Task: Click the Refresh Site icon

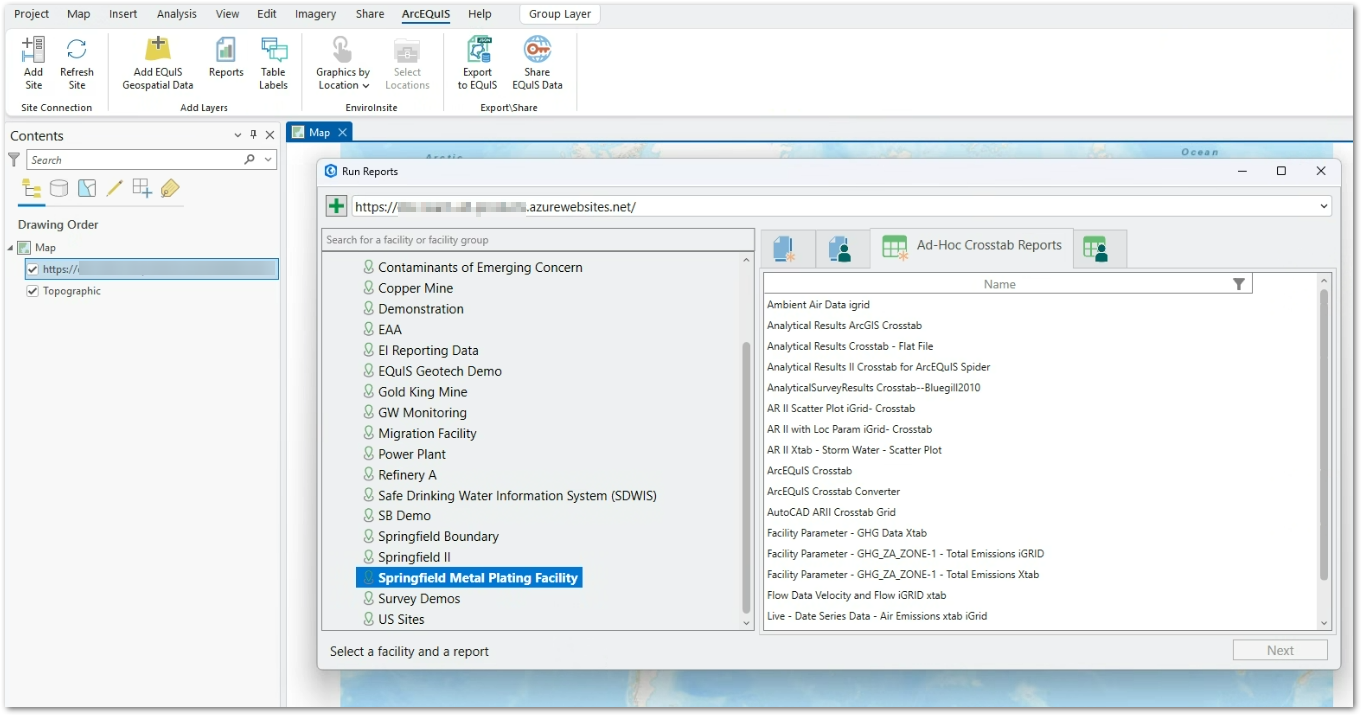Action: click(77, 62)
